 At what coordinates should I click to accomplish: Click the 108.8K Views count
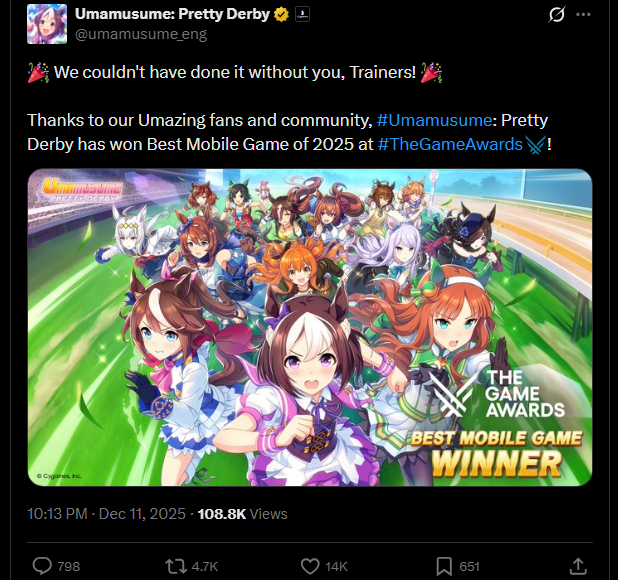[242, 514]
